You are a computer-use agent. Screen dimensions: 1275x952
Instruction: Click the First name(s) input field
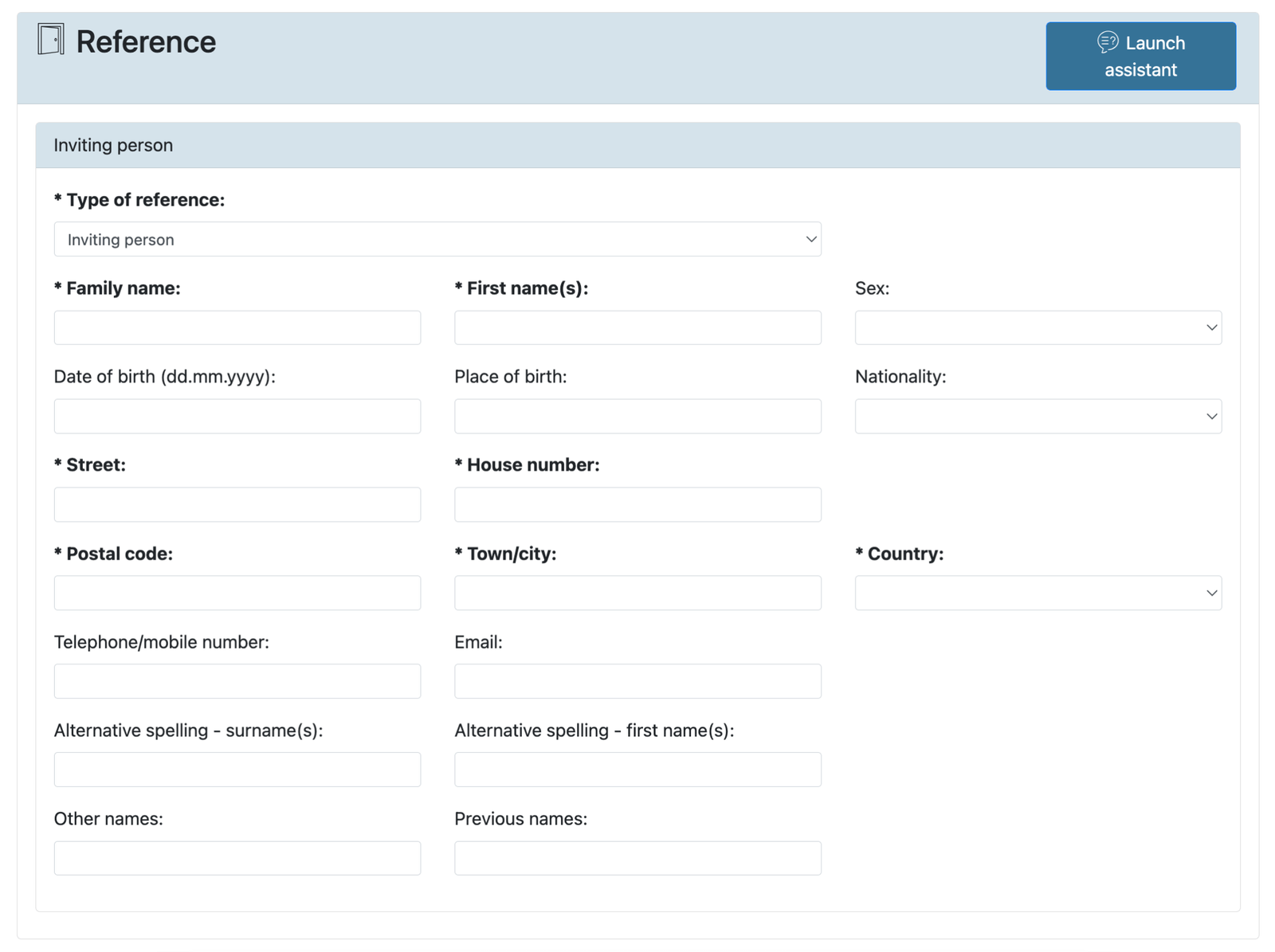tap(637, 327)
